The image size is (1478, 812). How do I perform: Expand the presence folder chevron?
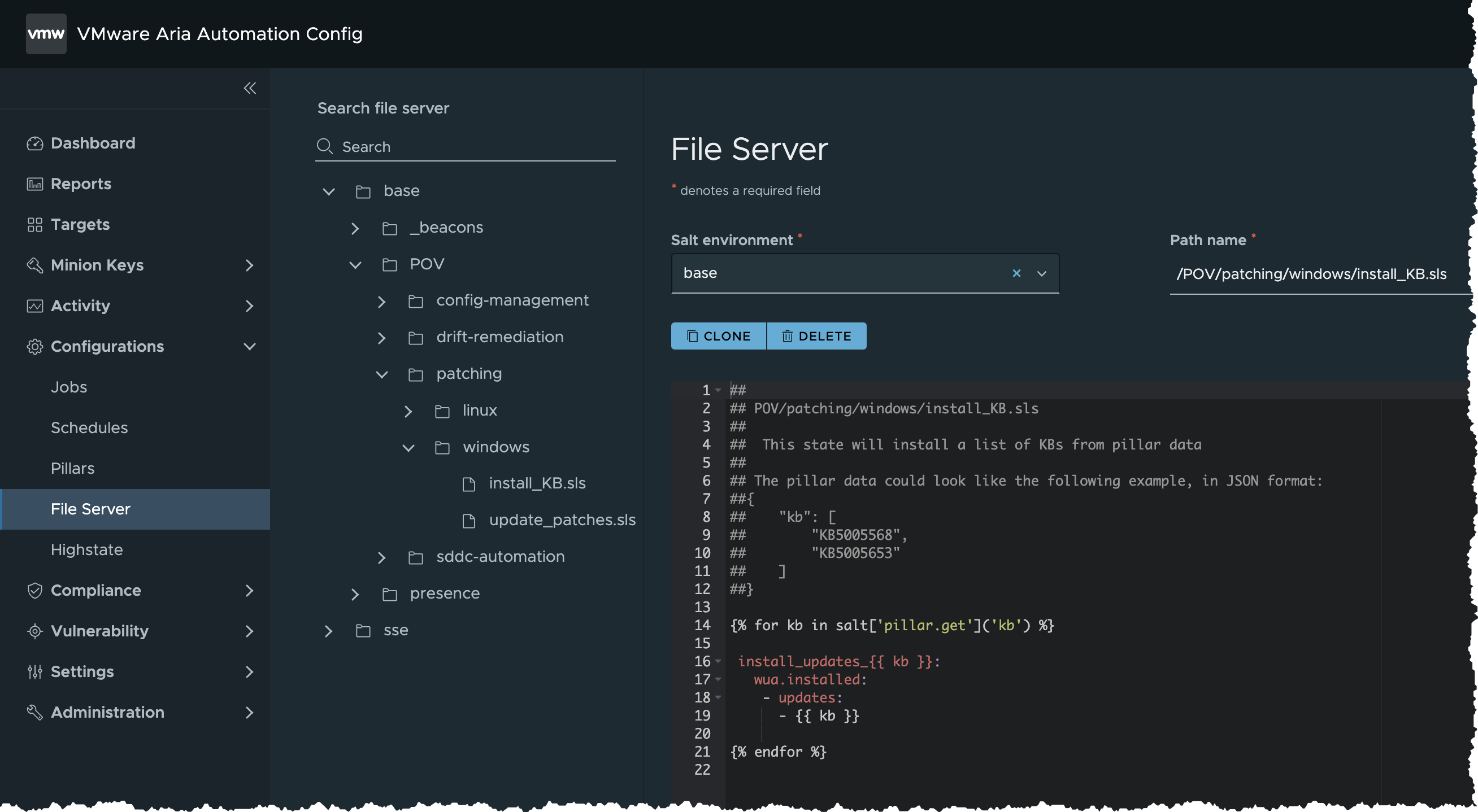pos(355,594)
